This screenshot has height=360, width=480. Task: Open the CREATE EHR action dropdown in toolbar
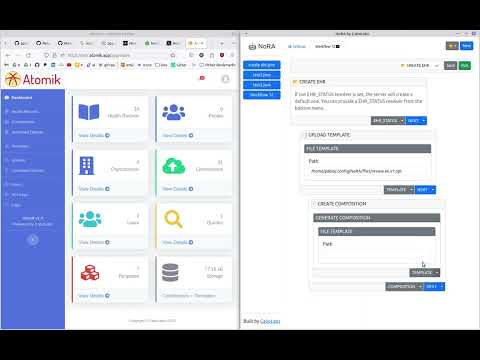tap(420, 65)
